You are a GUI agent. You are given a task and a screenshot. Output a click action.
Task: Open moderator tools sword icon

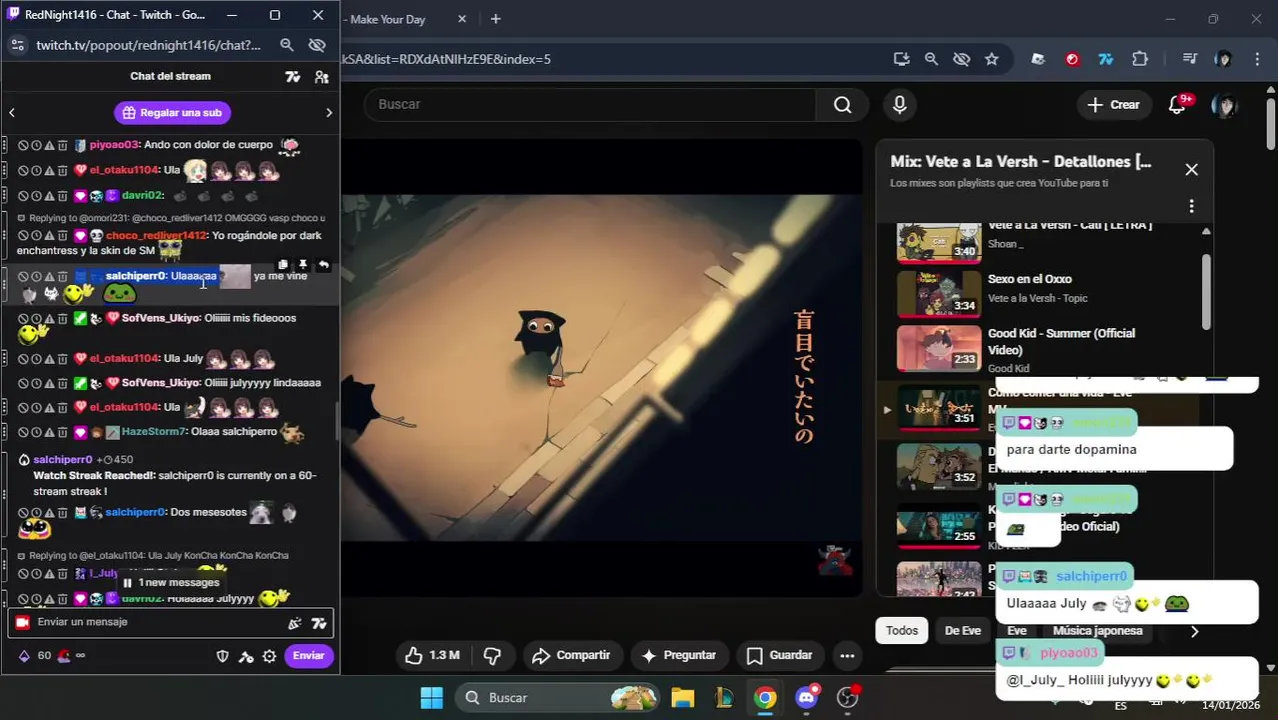click(246, 656)
